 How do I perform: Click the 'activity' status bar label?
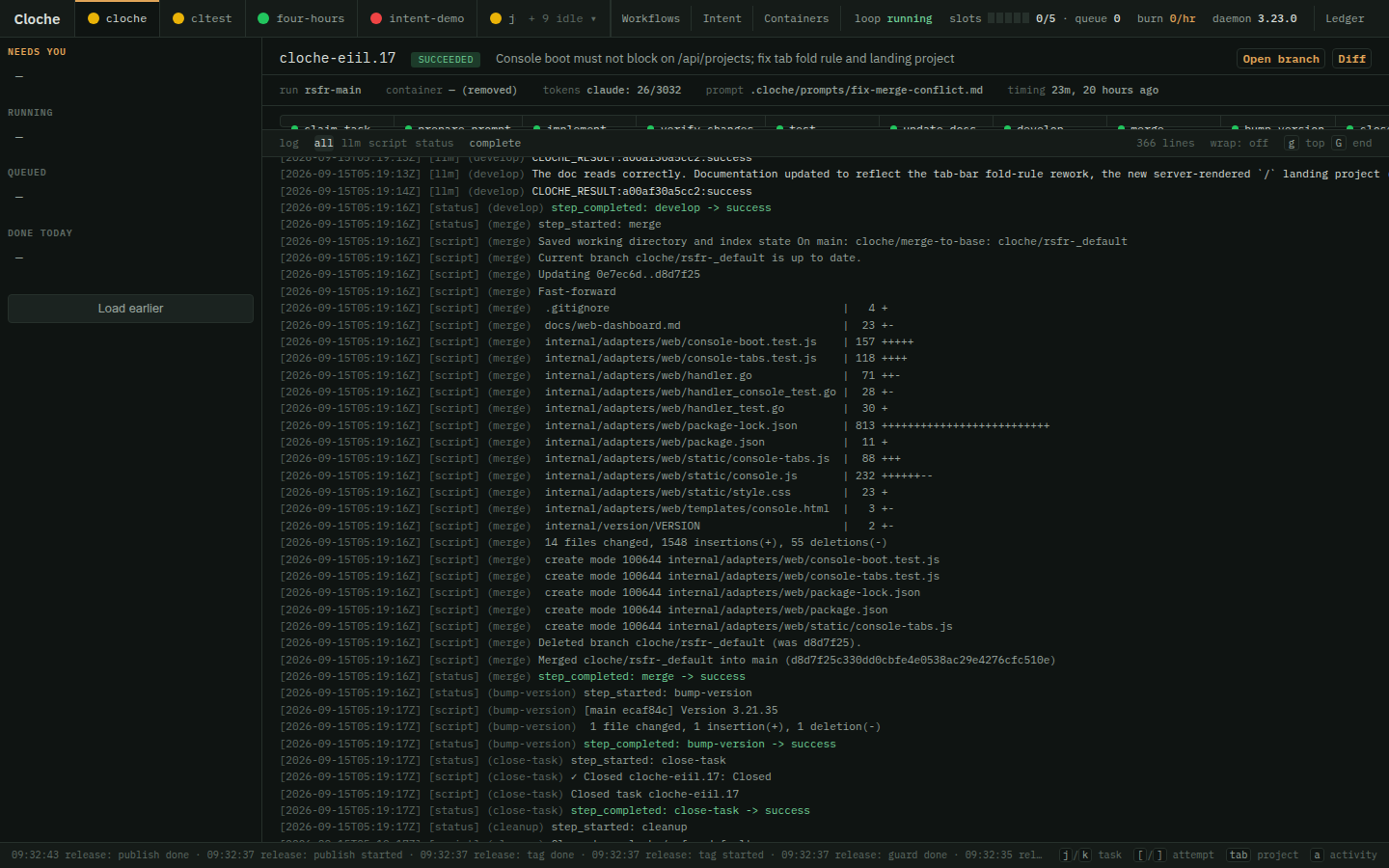[x=1353, y=854]
